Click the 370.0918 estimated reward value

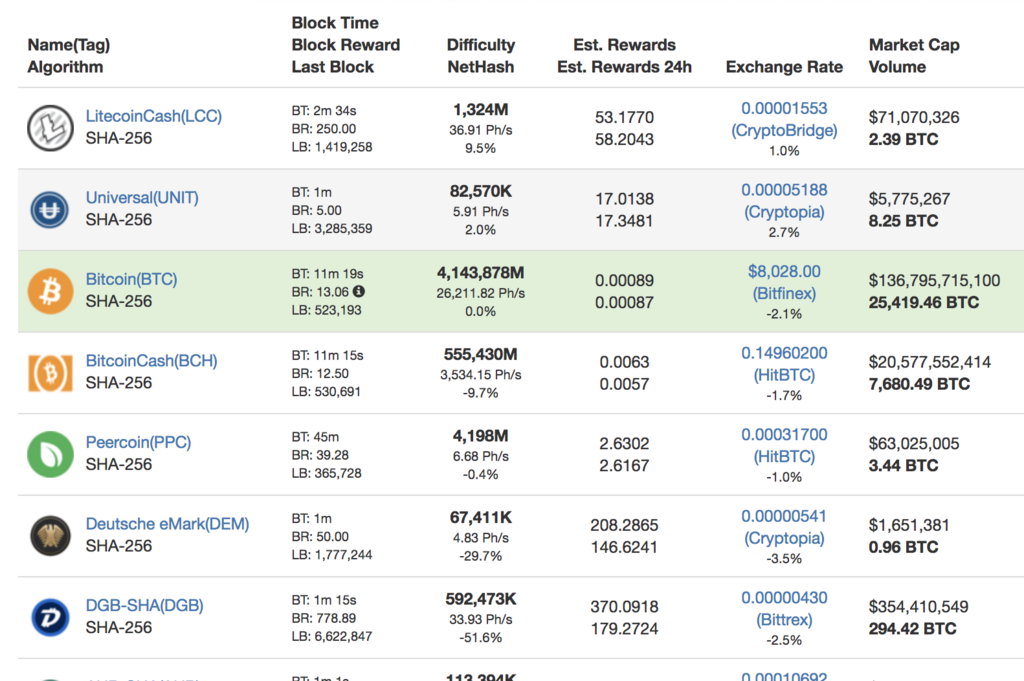(624, 607)
